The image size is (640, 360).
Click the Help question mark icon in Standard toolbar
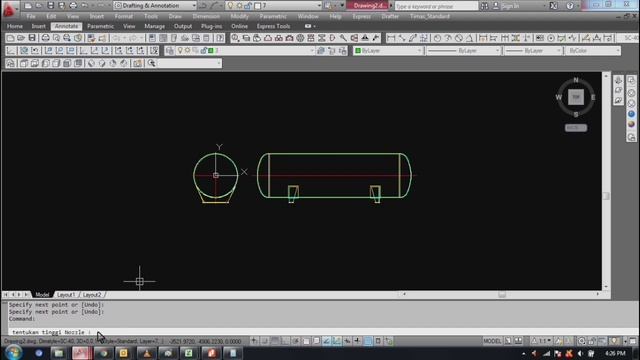point(220,38)
